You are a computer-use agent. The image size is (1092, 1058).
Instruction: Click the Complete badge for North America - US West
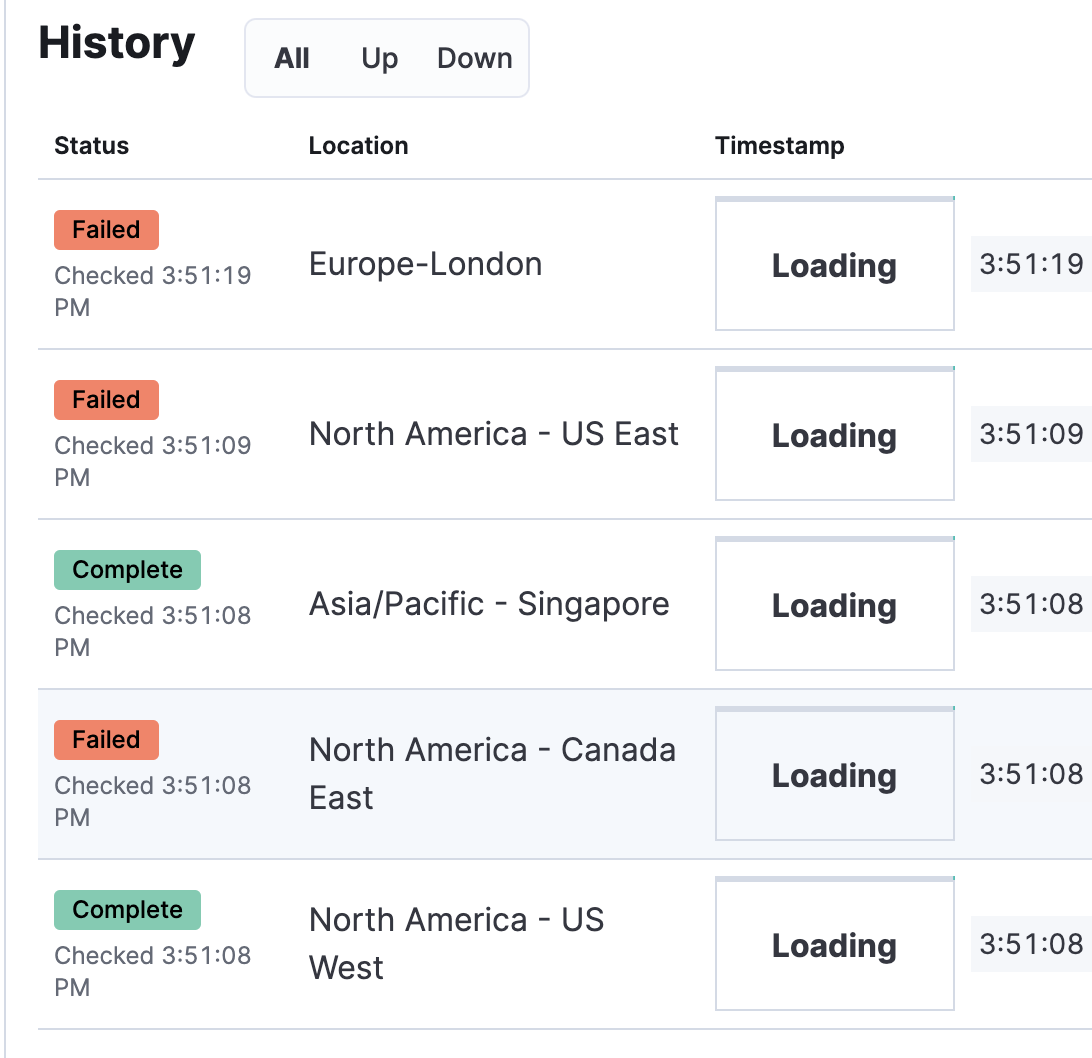(x=127, y=910)
